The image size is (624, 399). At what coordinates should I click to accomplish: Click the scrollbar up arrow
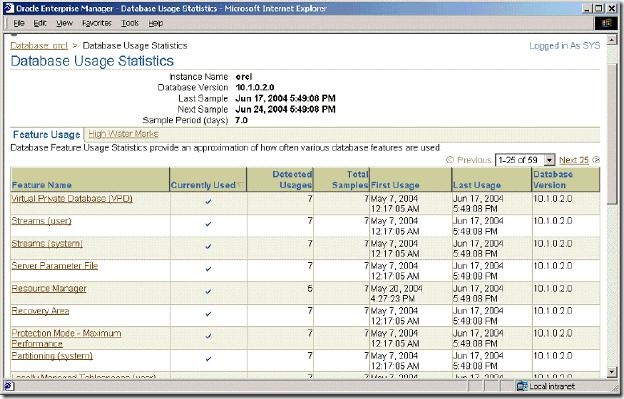[612, 39]
